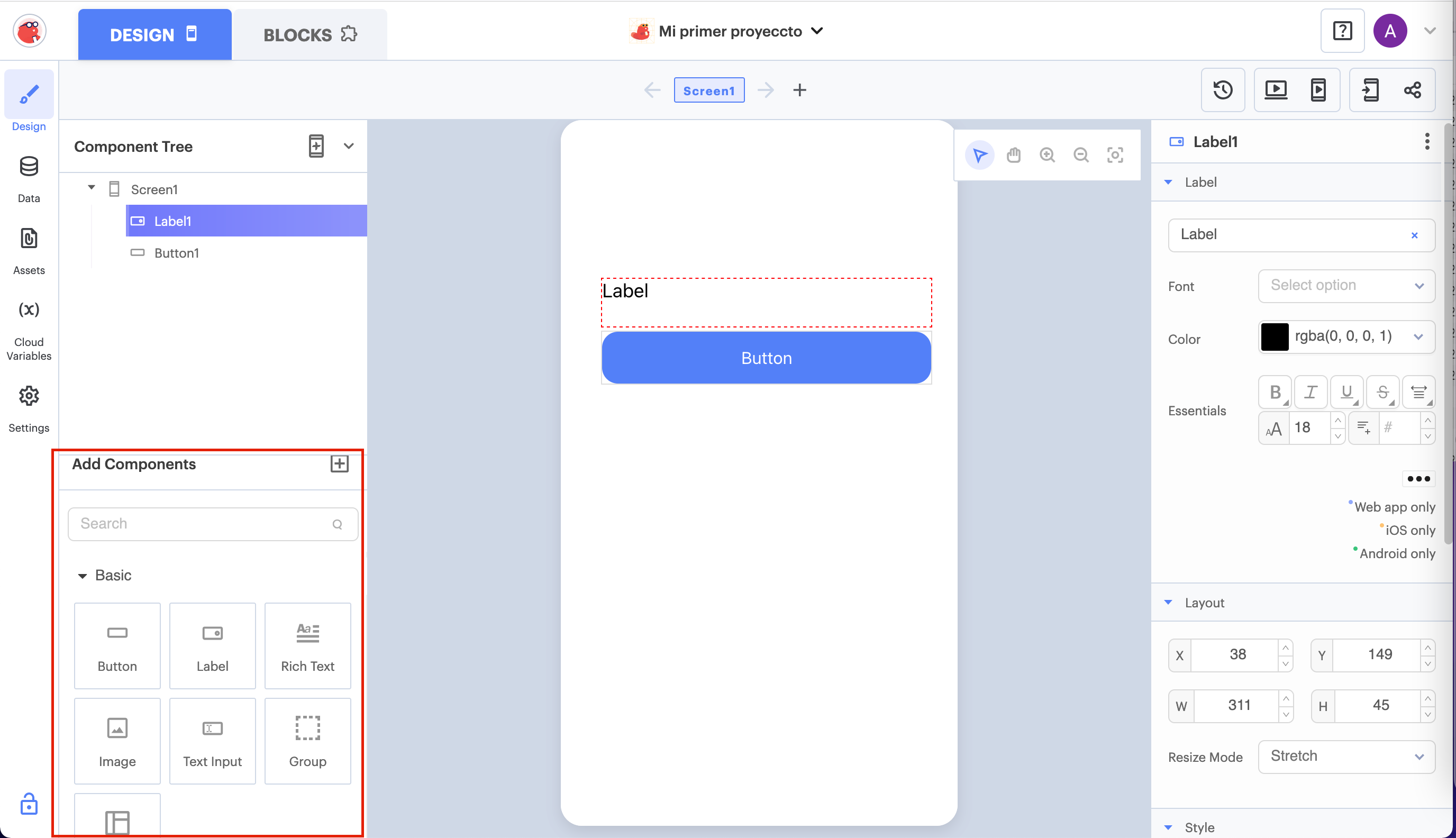Select the hand pan tool
This screenshot has width=1456, height=838.
click(x=1014, y=155)
